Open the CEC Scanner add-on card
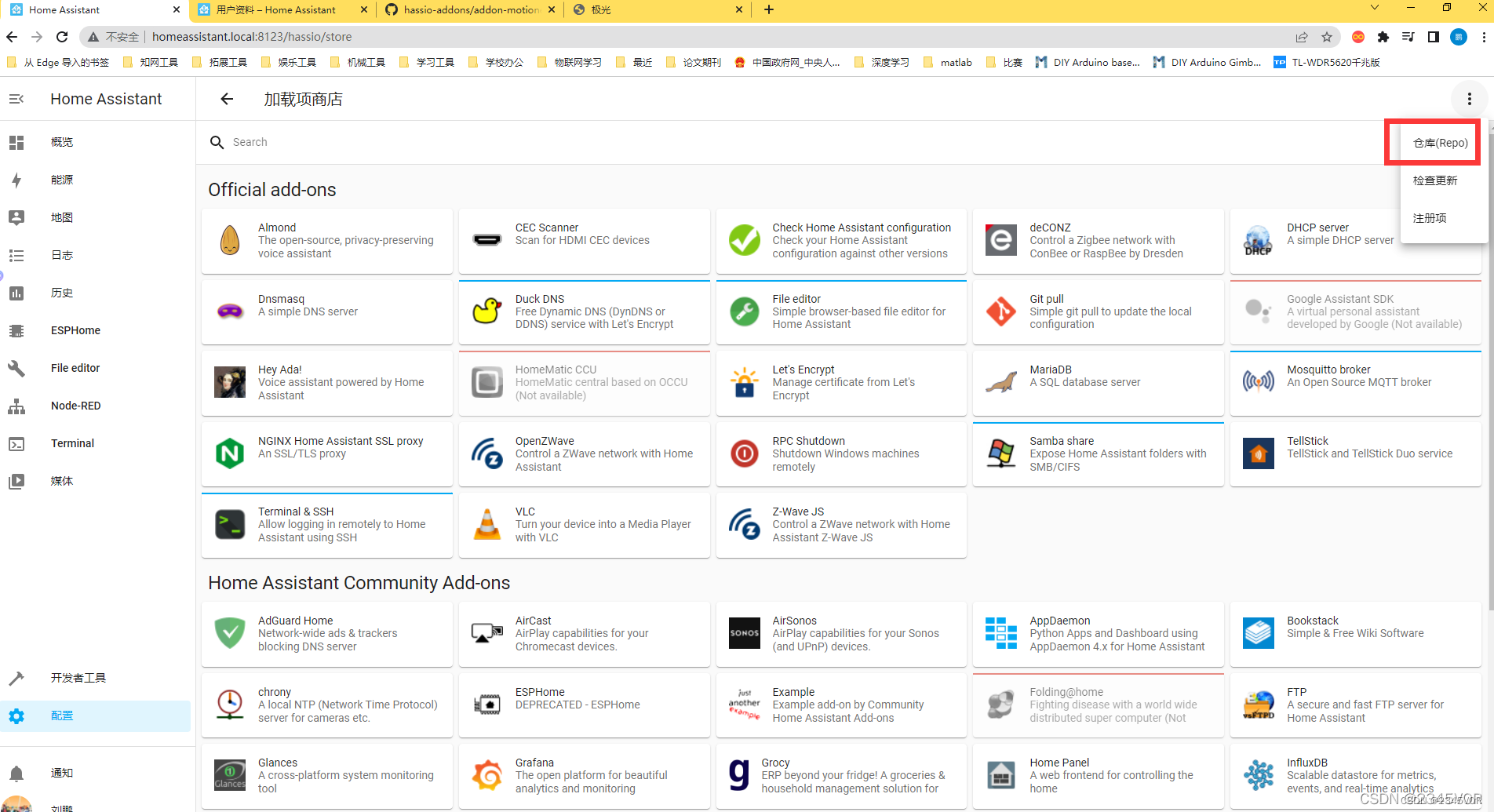Viewport: 1494px width, 812px height. (585, 241)
